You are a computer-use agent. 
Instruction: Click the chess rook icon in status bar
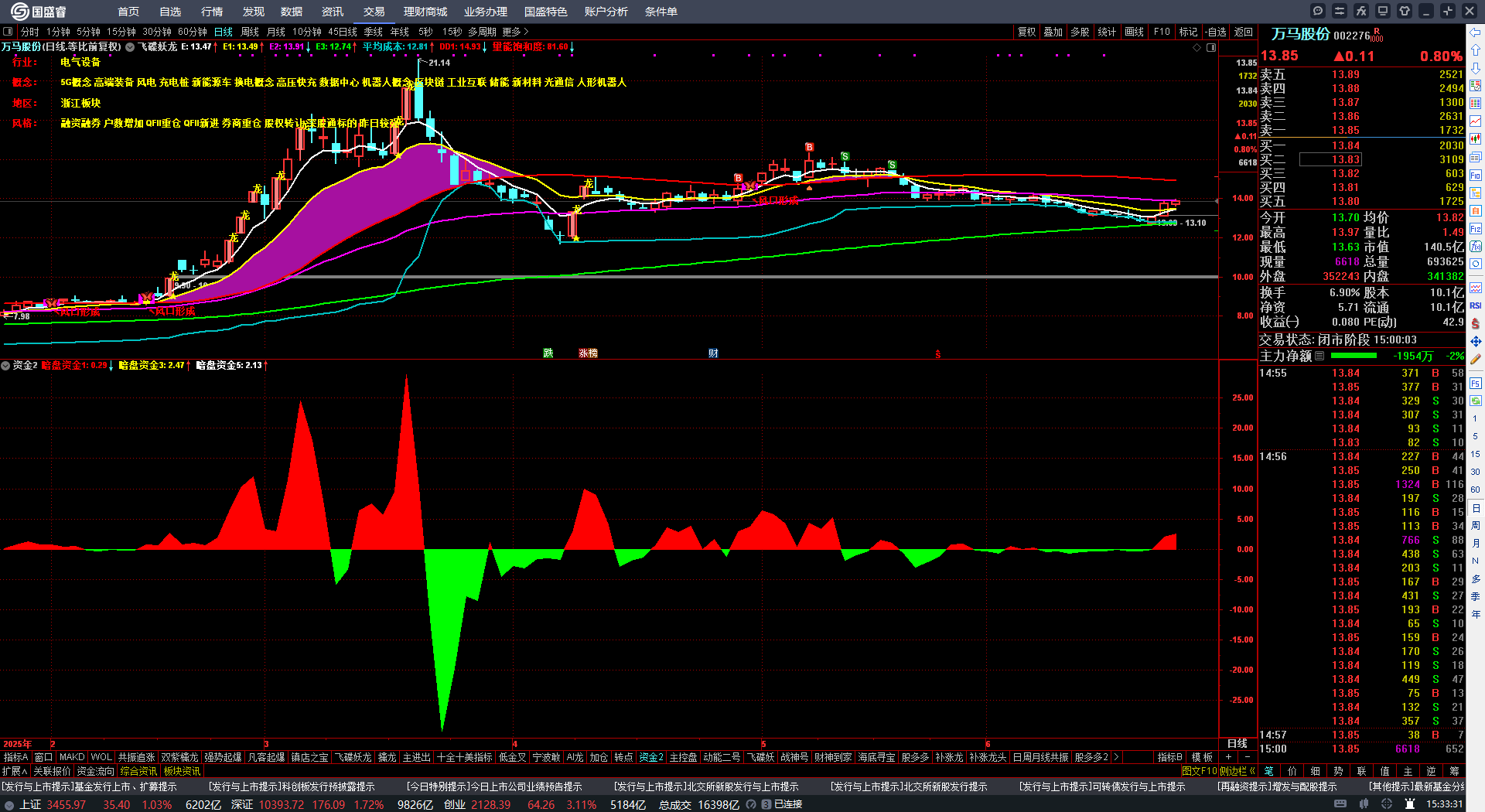tap(1409, 804)
